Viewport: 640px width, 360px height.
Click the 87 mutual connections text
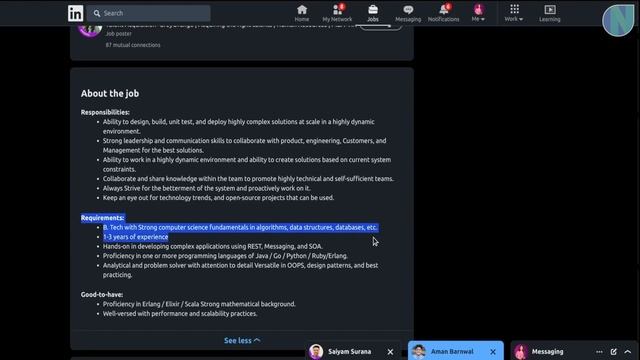click(x=133, y=45)
